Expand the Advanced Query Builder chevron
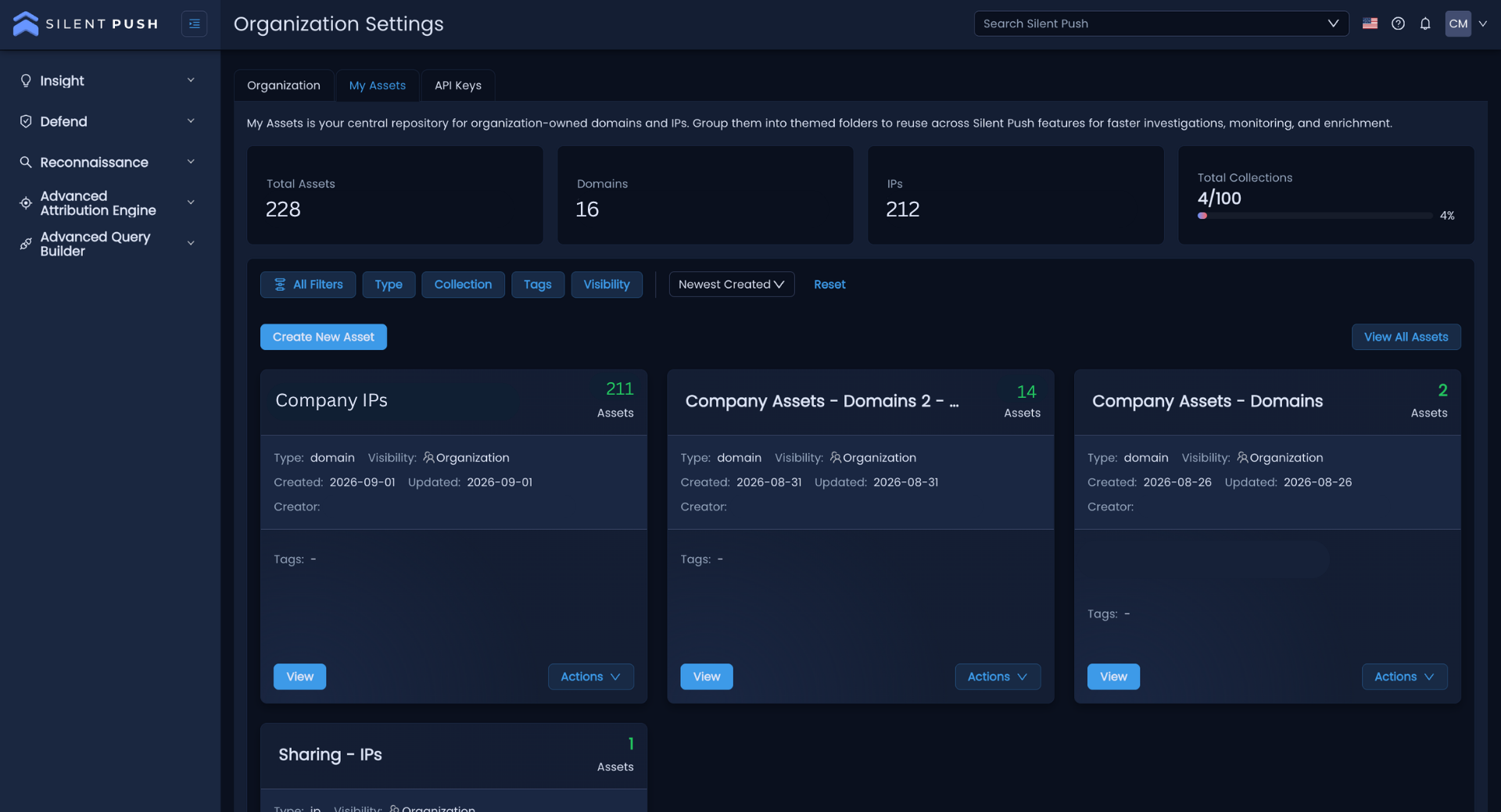The width and height of the screenshot is (1501, 812). (x=191, y=244)
